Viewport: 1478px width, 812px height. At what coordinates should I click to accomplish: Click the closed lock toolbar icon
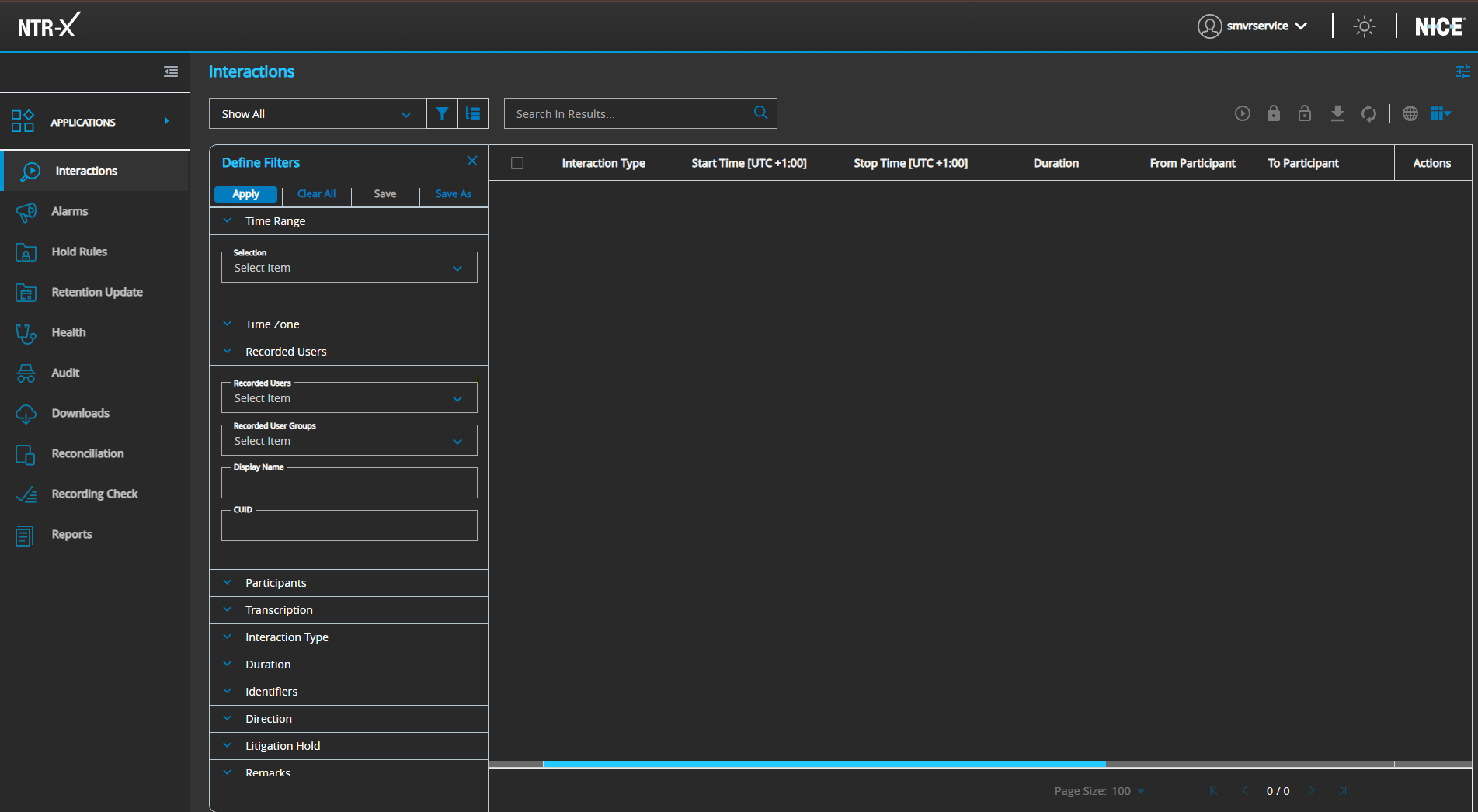tap(1274, 113)
